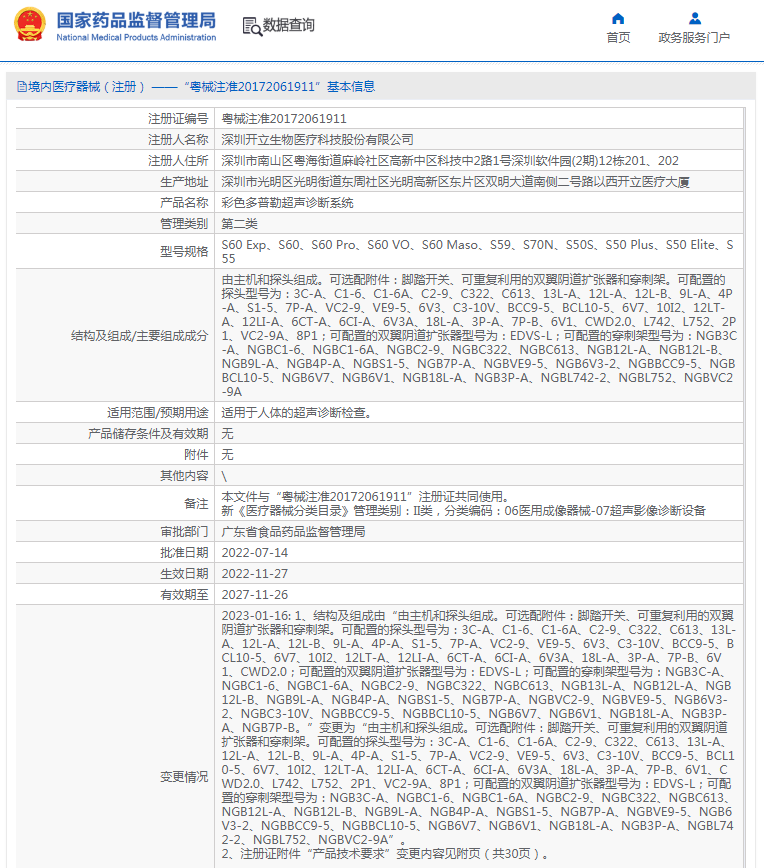Select the 注册人住所 label cell

pos(115,161)
